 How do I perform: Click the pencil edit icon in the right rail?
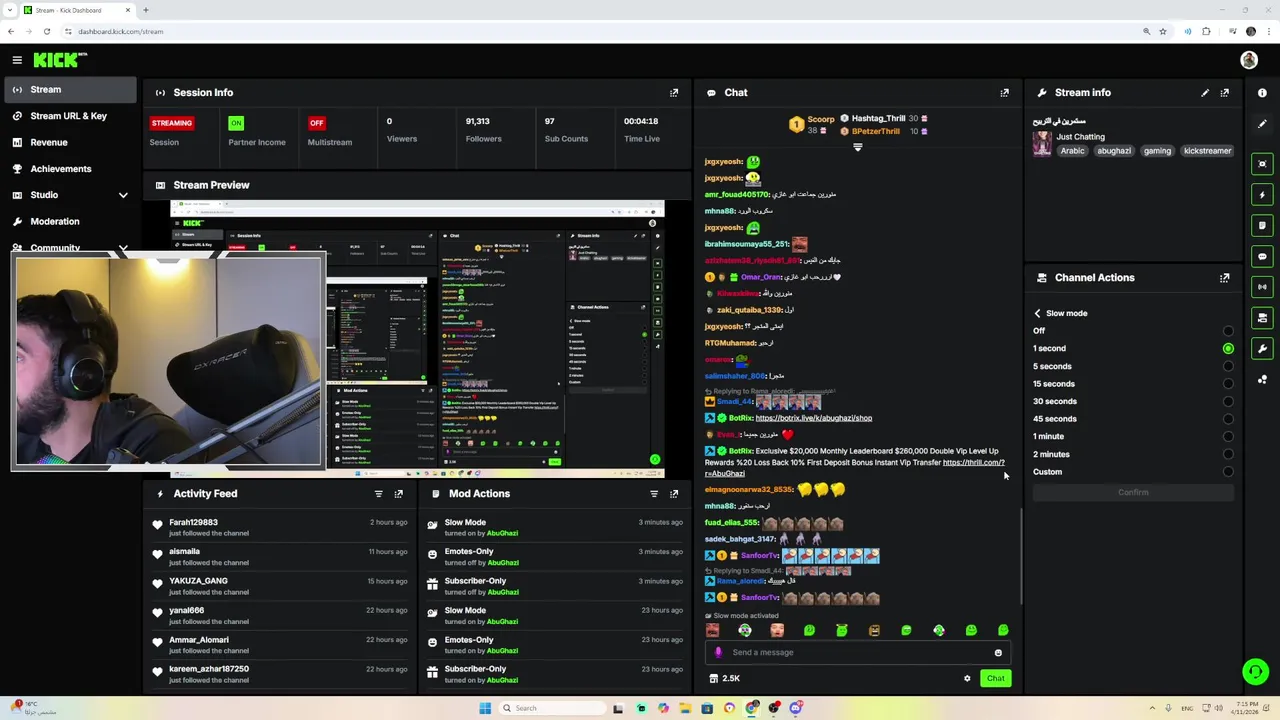click(1262, 124)
